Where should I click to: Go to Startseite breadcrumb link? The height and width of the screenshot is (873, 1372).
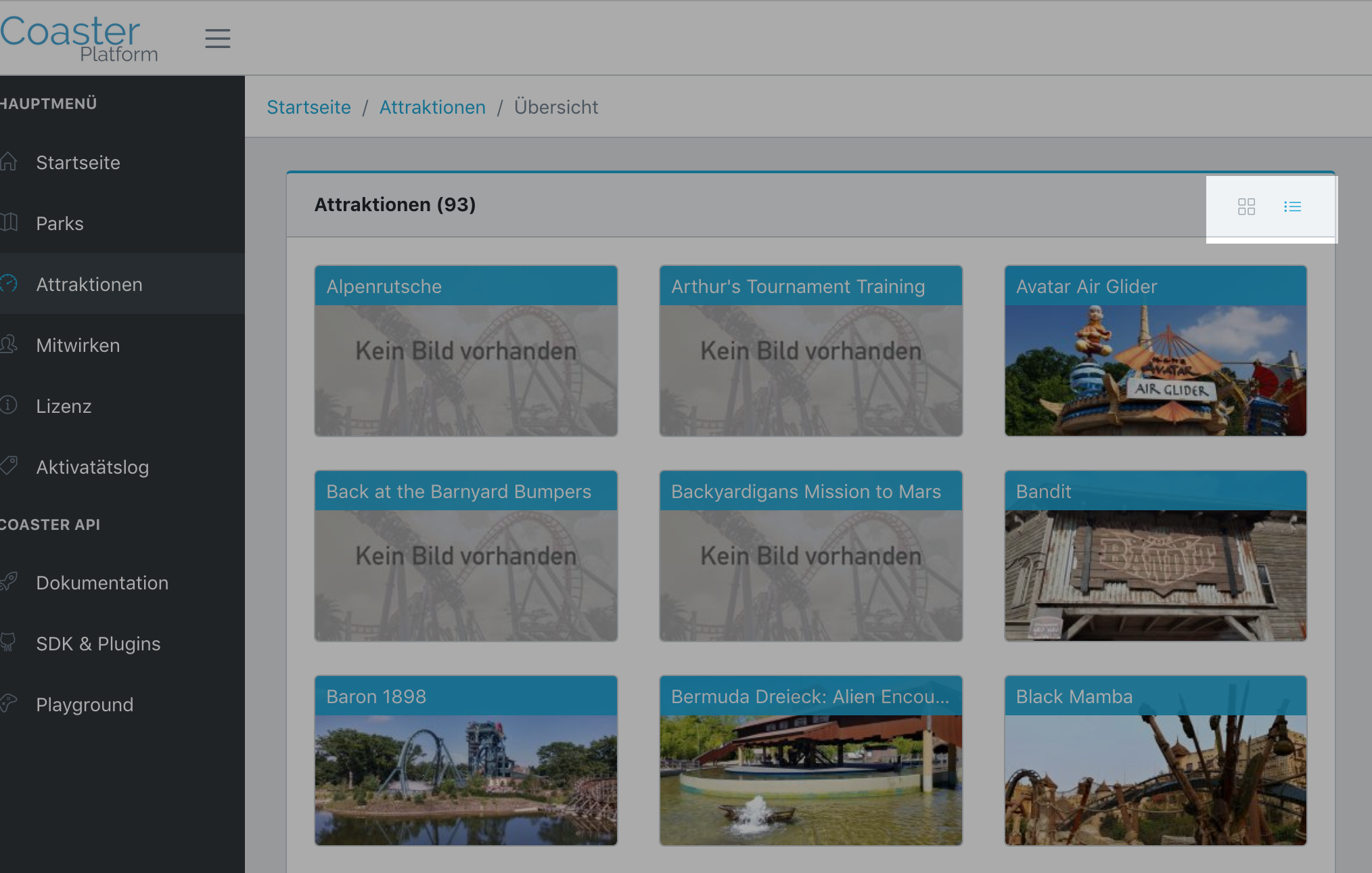[308, 107]
